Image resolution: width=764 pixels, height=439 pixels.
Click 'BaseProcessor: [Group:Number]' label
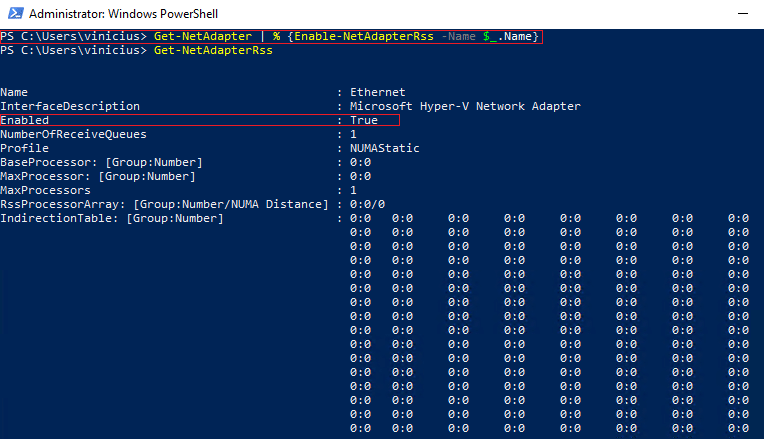coord(101,162)
